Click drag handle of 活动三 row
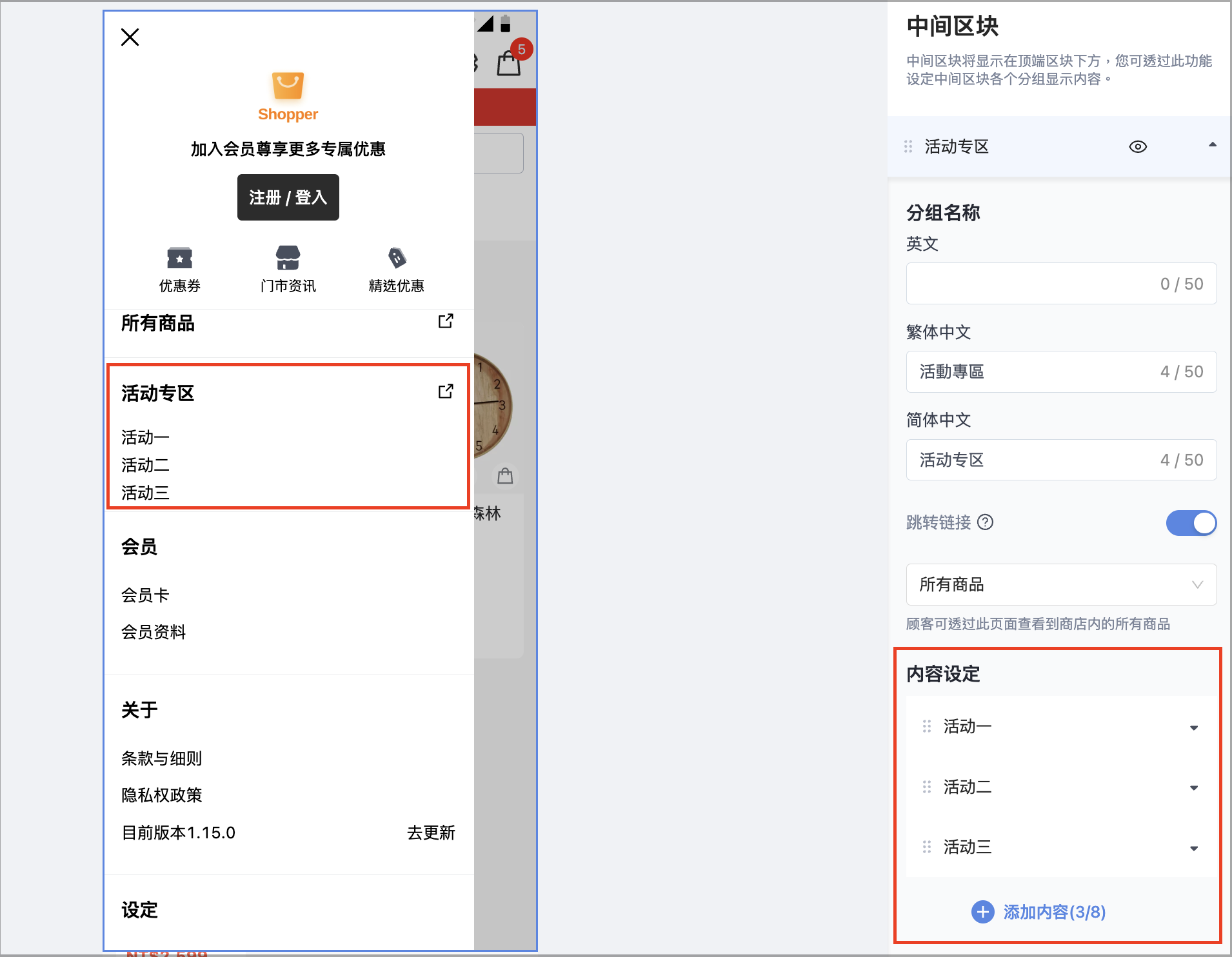Viewport: 1232px width, 957px height. coord(927,847)
